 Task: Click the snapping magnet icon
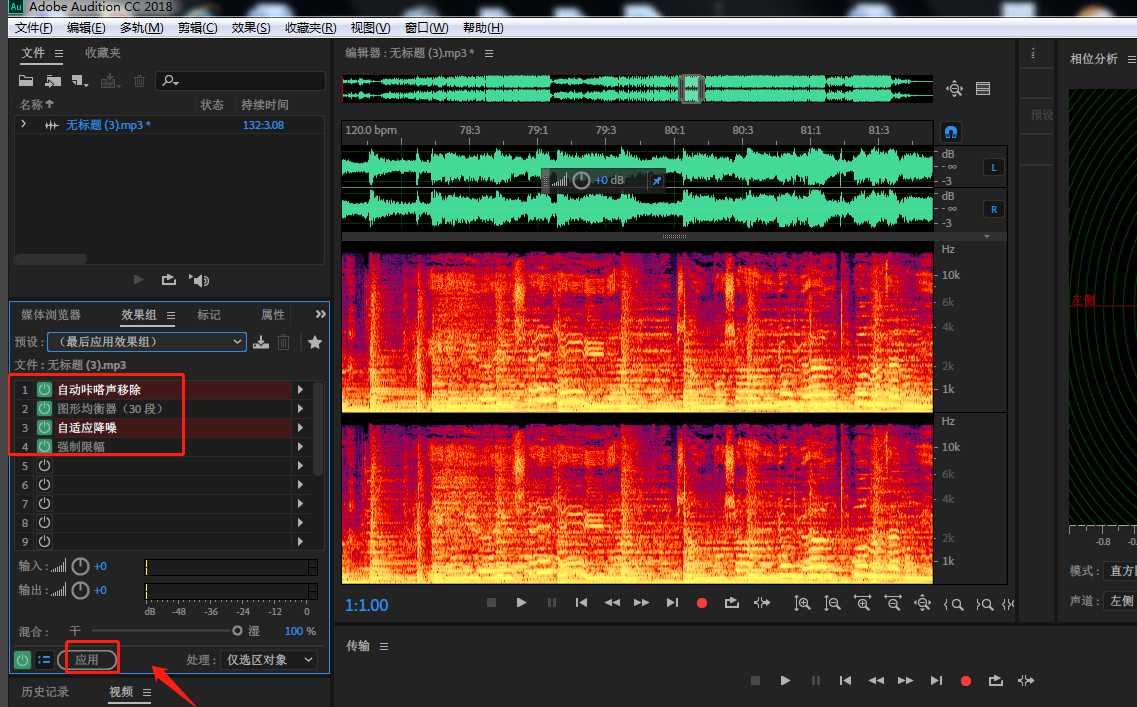pyautogui.click(x=951, y=132)
